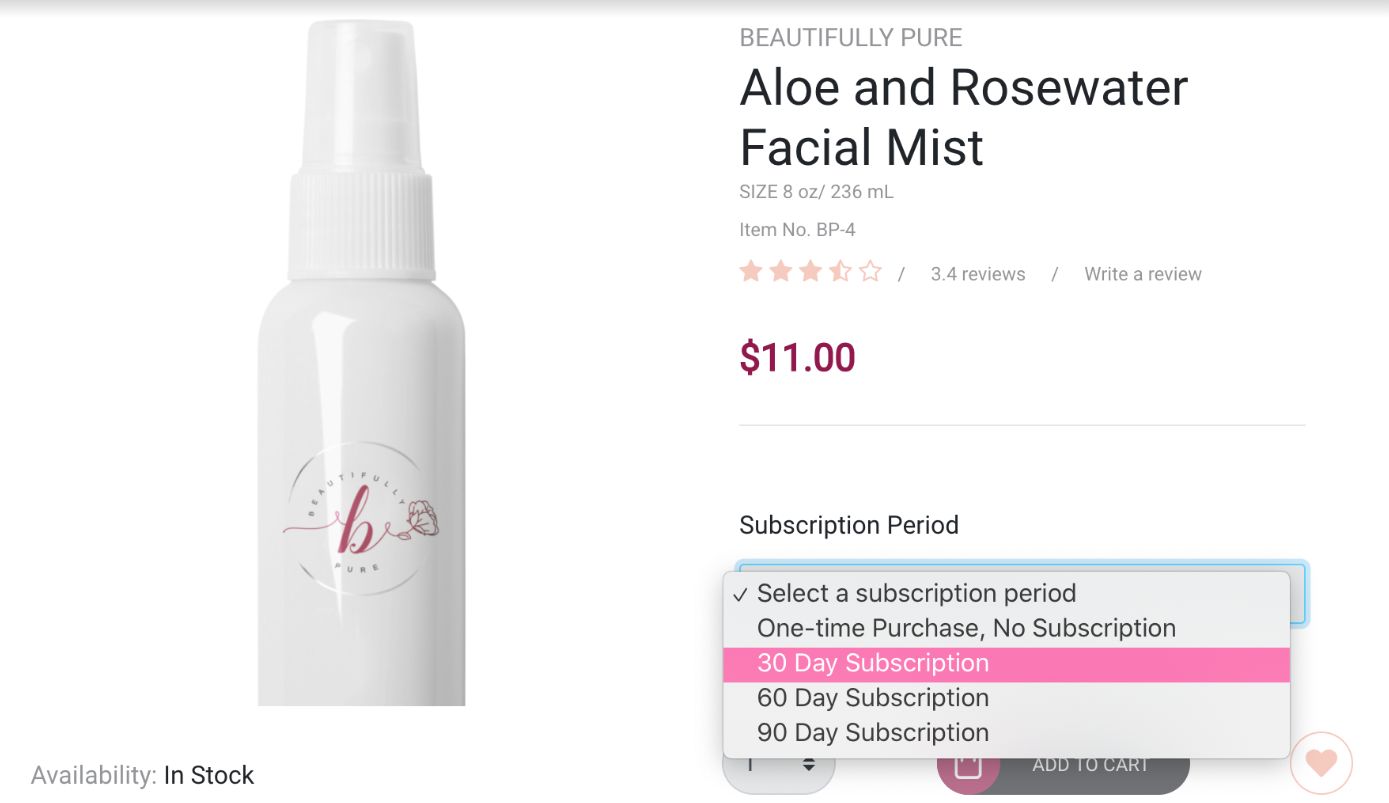Click the second rating star
The height and width of the screenshot is (803, 1389).
[x=781, y=272]
